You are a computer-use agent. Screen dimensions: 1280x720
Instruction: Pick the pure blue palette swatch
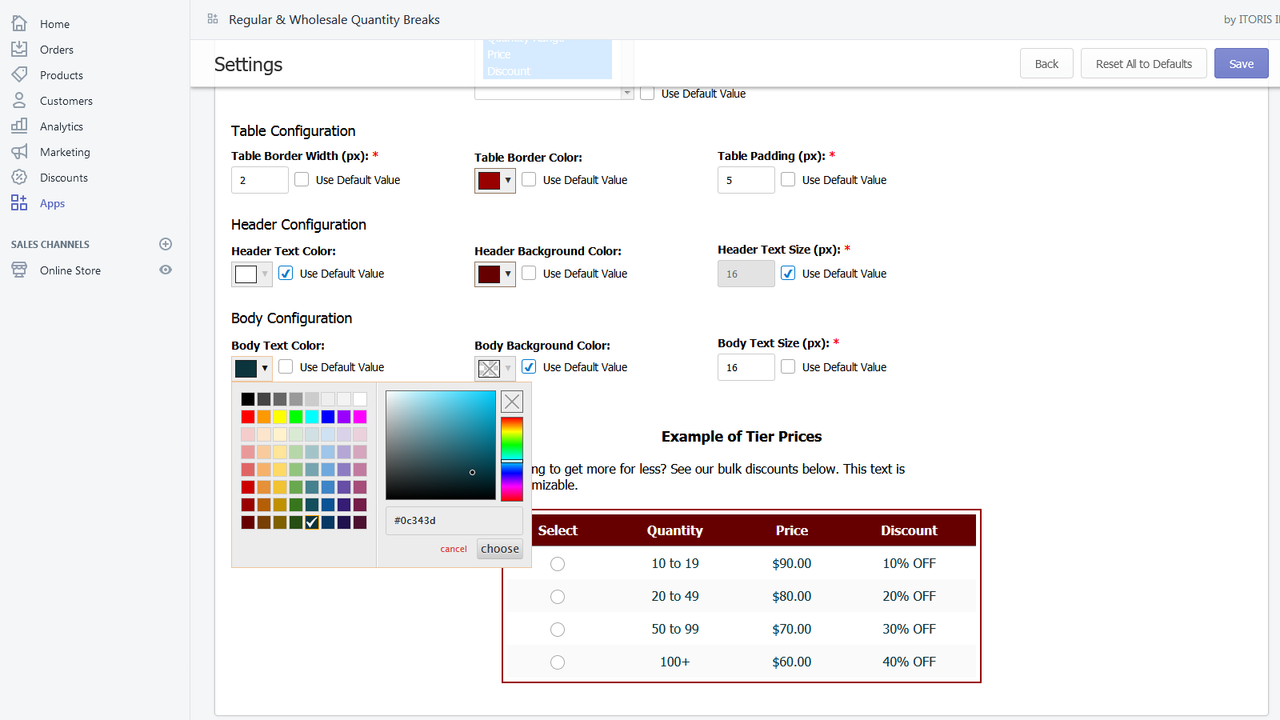328,416
